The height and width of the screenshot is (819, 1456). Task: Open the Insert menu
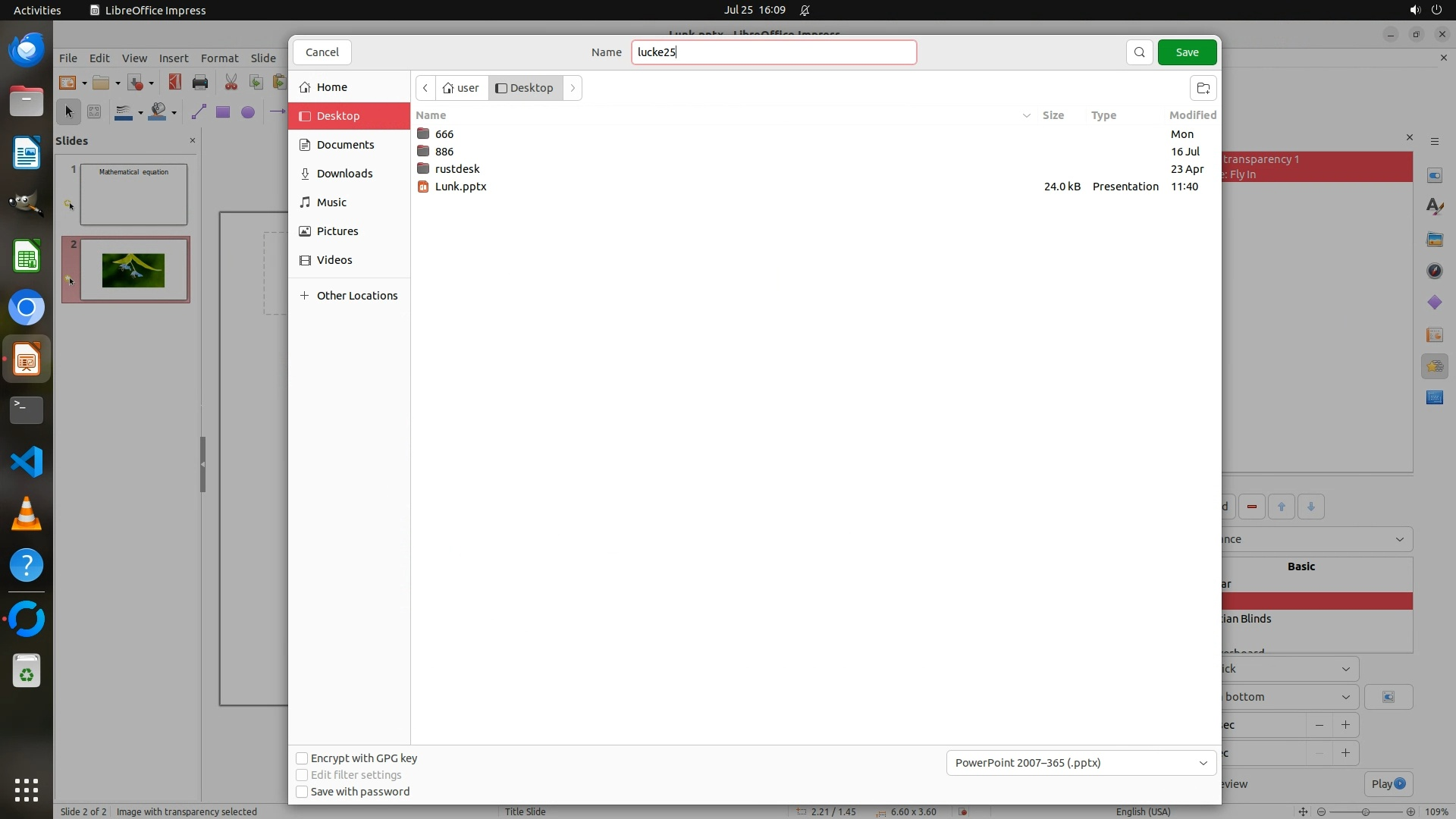(x=173, y=58)
